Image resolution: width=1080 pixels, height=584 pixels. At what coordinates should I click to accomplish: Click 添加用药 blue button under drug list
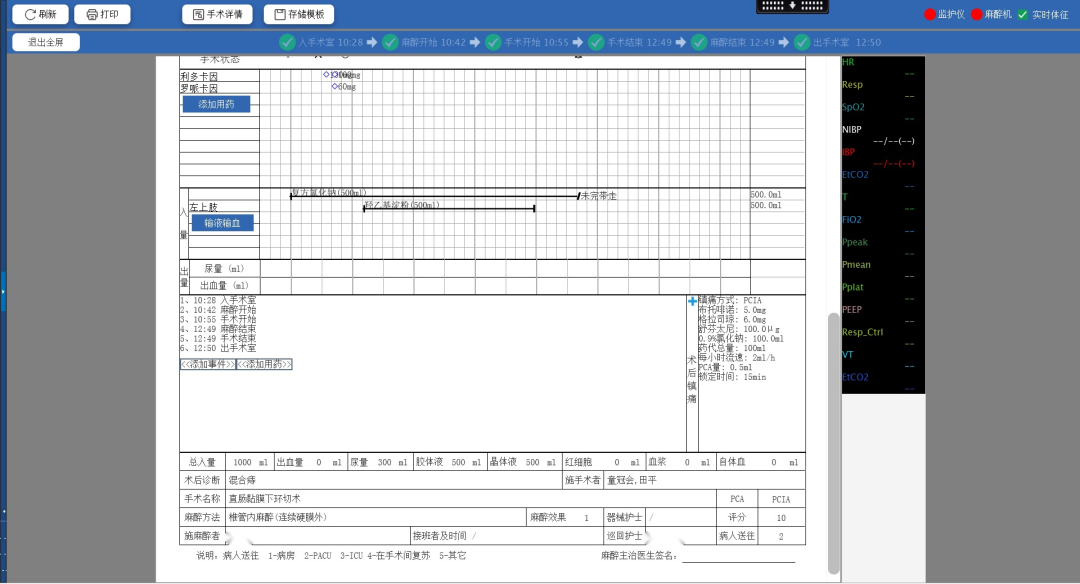coord(216,104)
